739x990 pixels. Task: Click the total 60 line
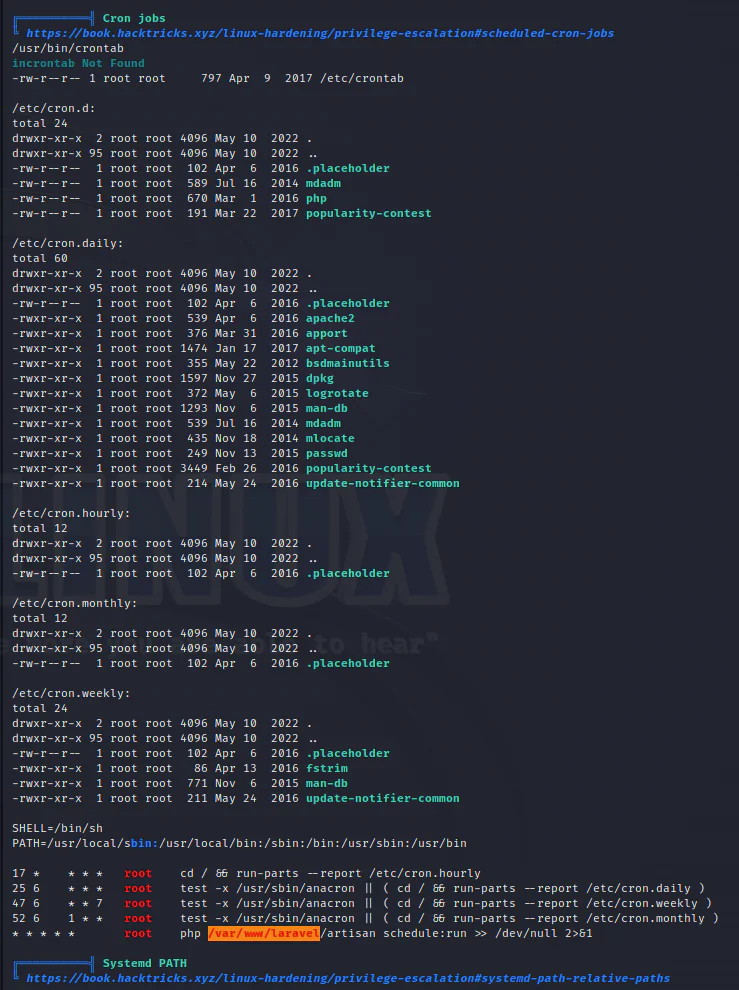coord(40,258)
